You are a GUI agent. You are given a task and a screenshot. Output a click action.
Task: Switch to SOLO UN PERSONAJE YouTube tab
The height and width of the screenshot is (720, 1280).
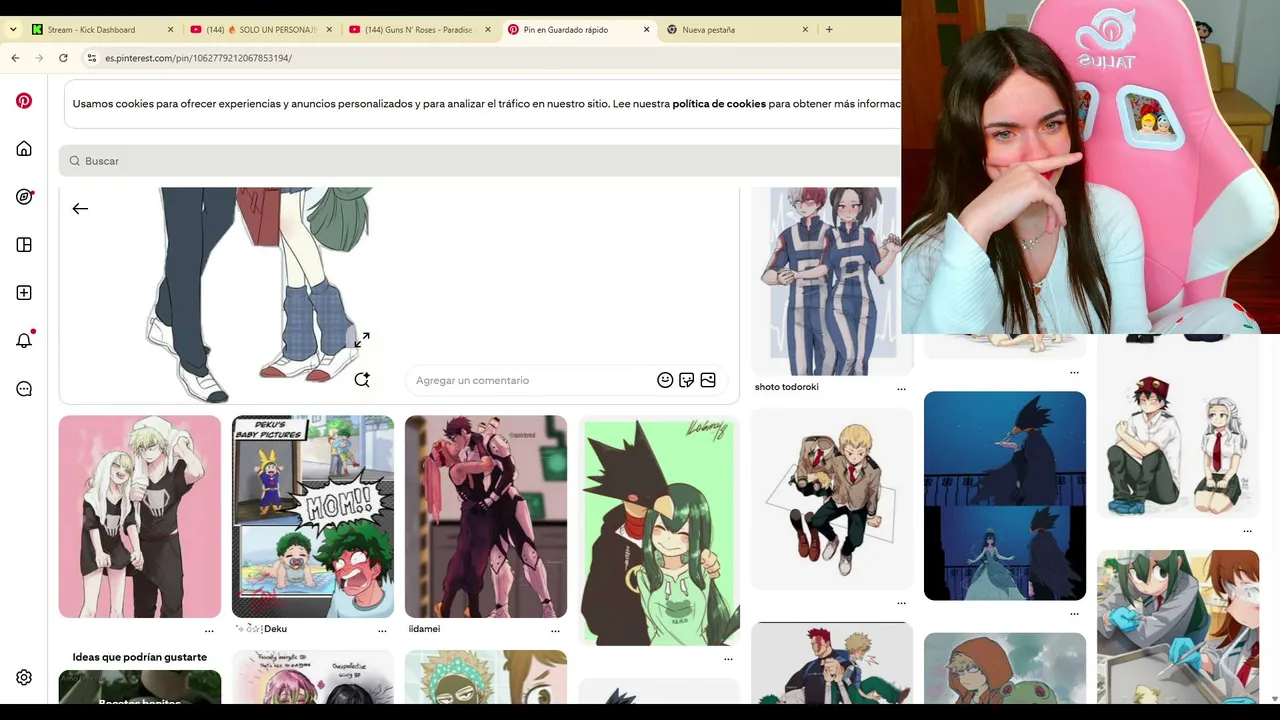pos(260,30)
